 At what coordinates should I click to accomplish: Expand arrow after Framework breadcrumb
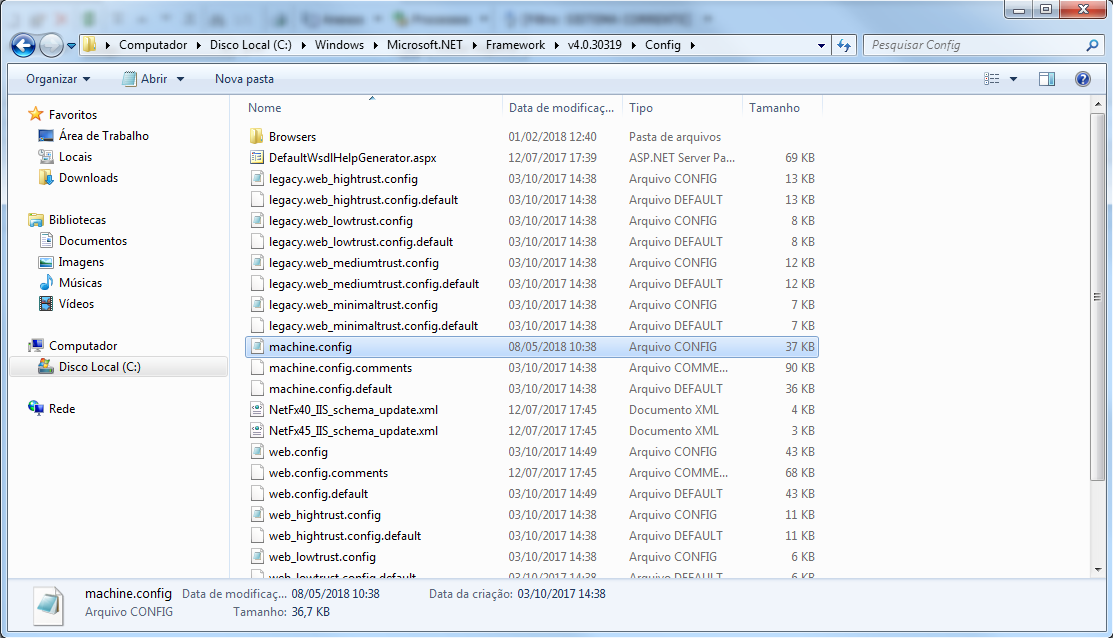(555, 45)
